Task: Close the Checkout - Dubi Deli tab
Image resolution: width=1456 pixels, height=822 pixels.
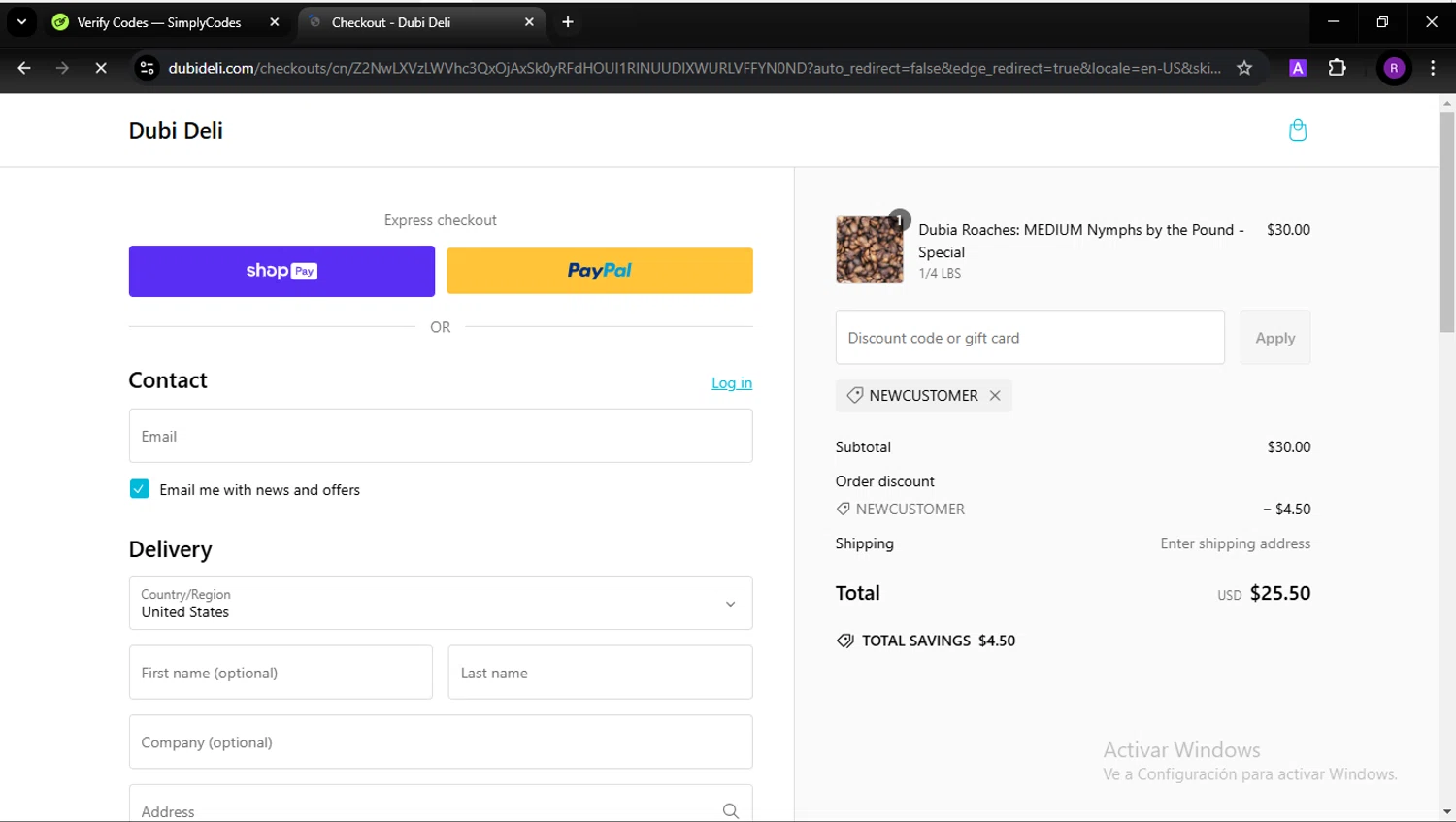Action: [x=529, y=22]
